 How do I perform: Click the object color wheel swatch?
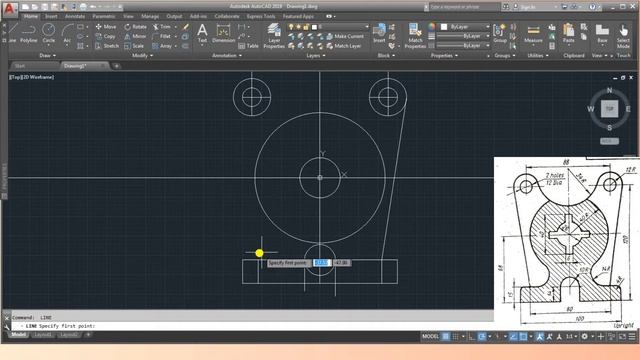click(x=432, y=27)
